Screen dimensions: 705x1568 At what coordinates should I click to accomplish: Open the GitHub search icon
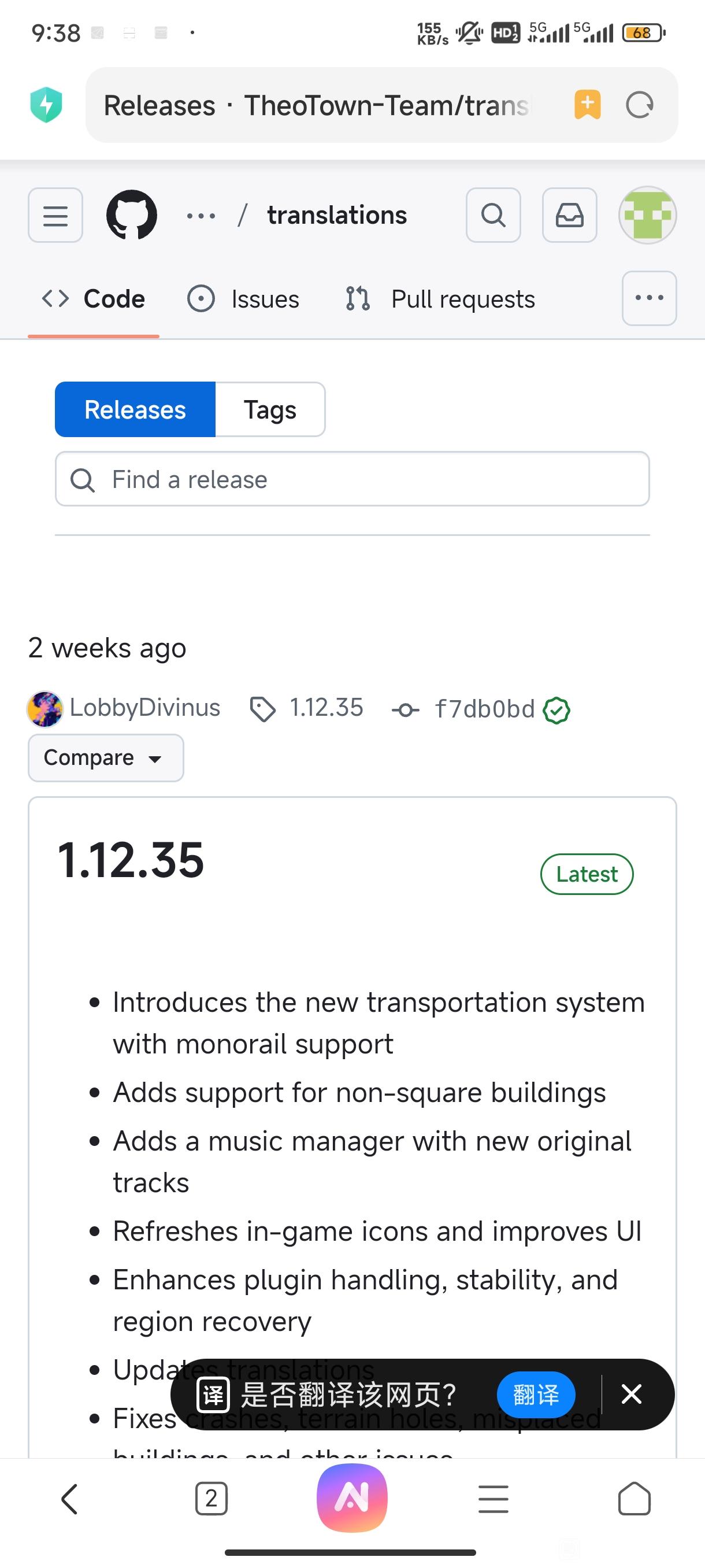click(x=493, y=216)
